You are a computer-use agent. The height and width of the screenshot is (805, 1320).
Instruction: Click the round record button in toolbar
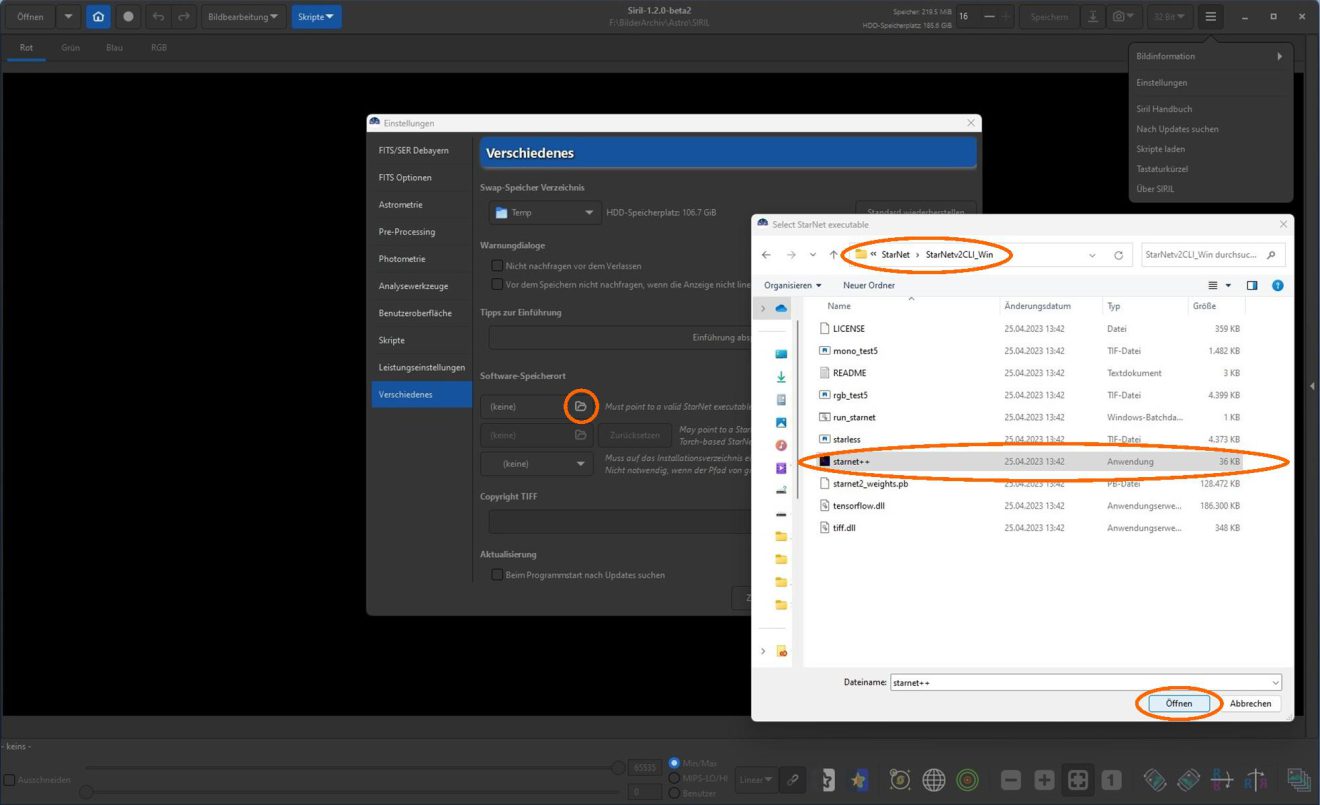pyautogui.click(x=128, y=17)
